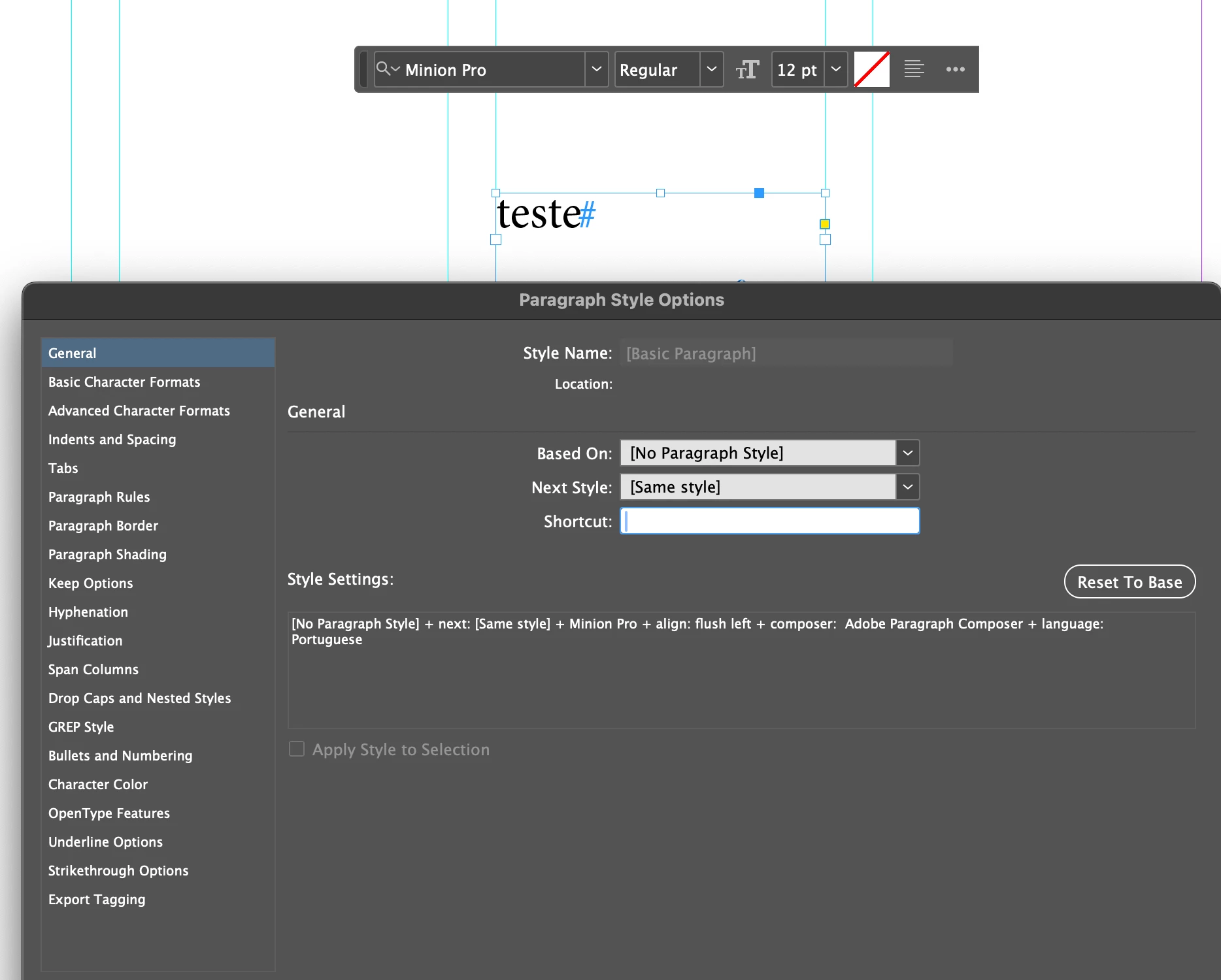Click the font size TT icon
Image resolution: width=1221 pixels, height=980 pixels.
tap(747, 69)
